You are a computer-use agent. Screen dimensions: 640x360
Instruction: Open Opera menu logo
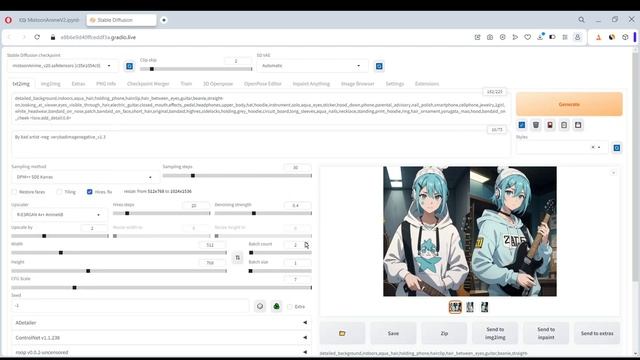pyautogui.click(x=8, y=20)
